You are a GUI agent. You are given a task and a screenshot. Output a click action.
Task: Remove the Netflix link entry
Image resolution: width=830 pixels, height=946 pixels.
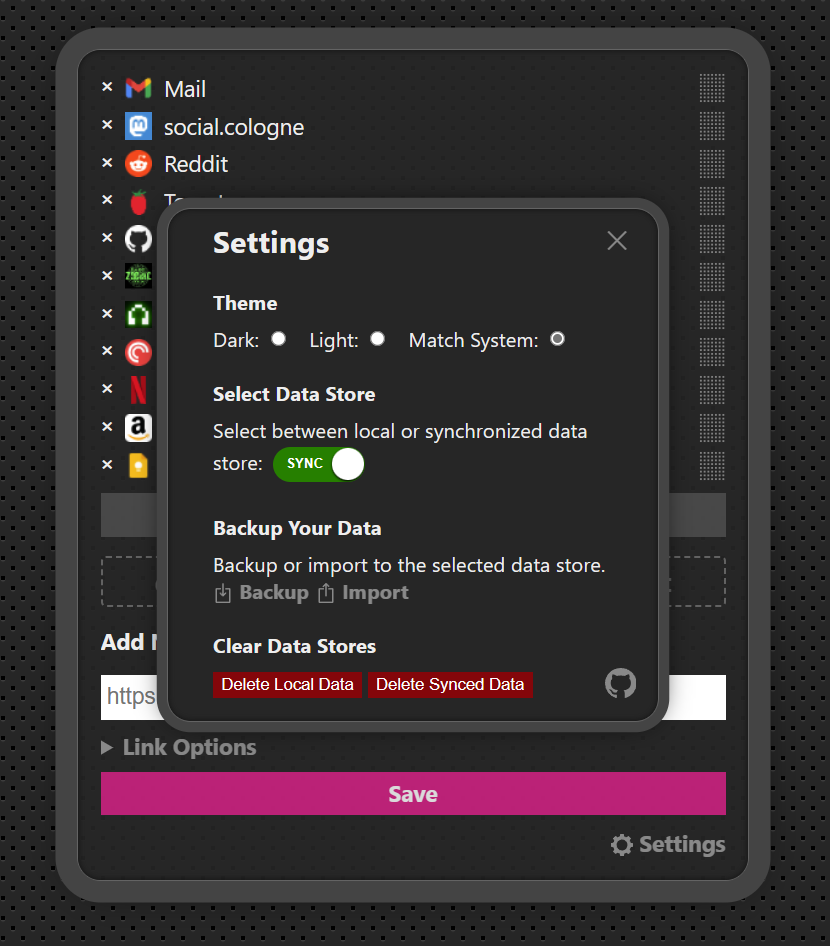(x=107, y=389)
